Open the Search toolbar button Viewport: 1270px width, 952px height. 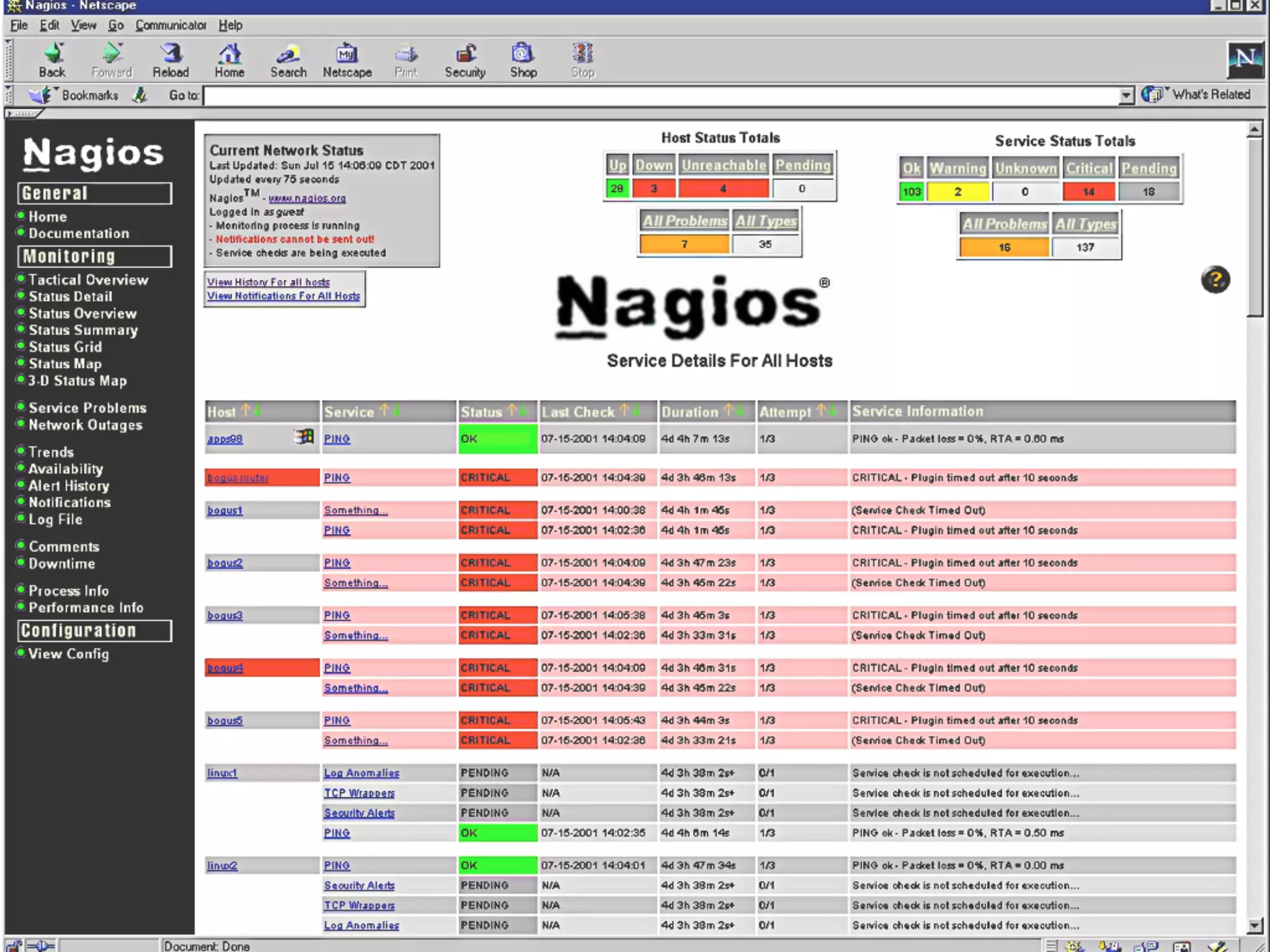pyautogui.click(x=288, y=55)
